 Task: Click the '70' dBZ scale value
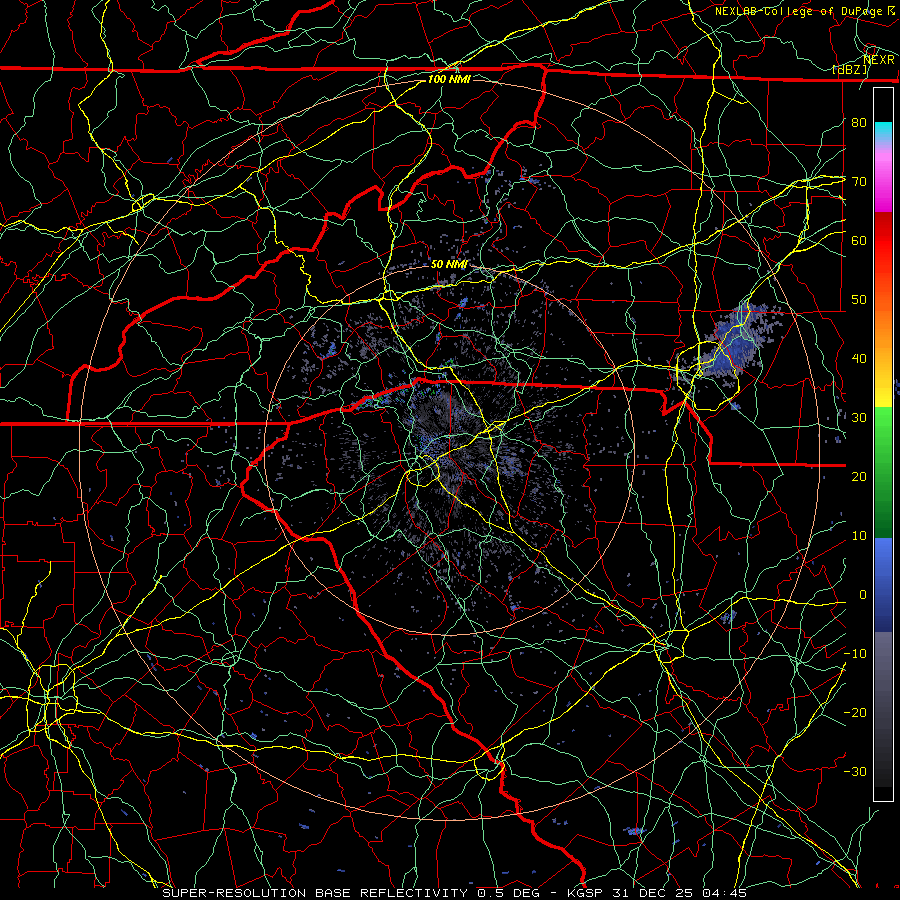click(x=859, y=181)
